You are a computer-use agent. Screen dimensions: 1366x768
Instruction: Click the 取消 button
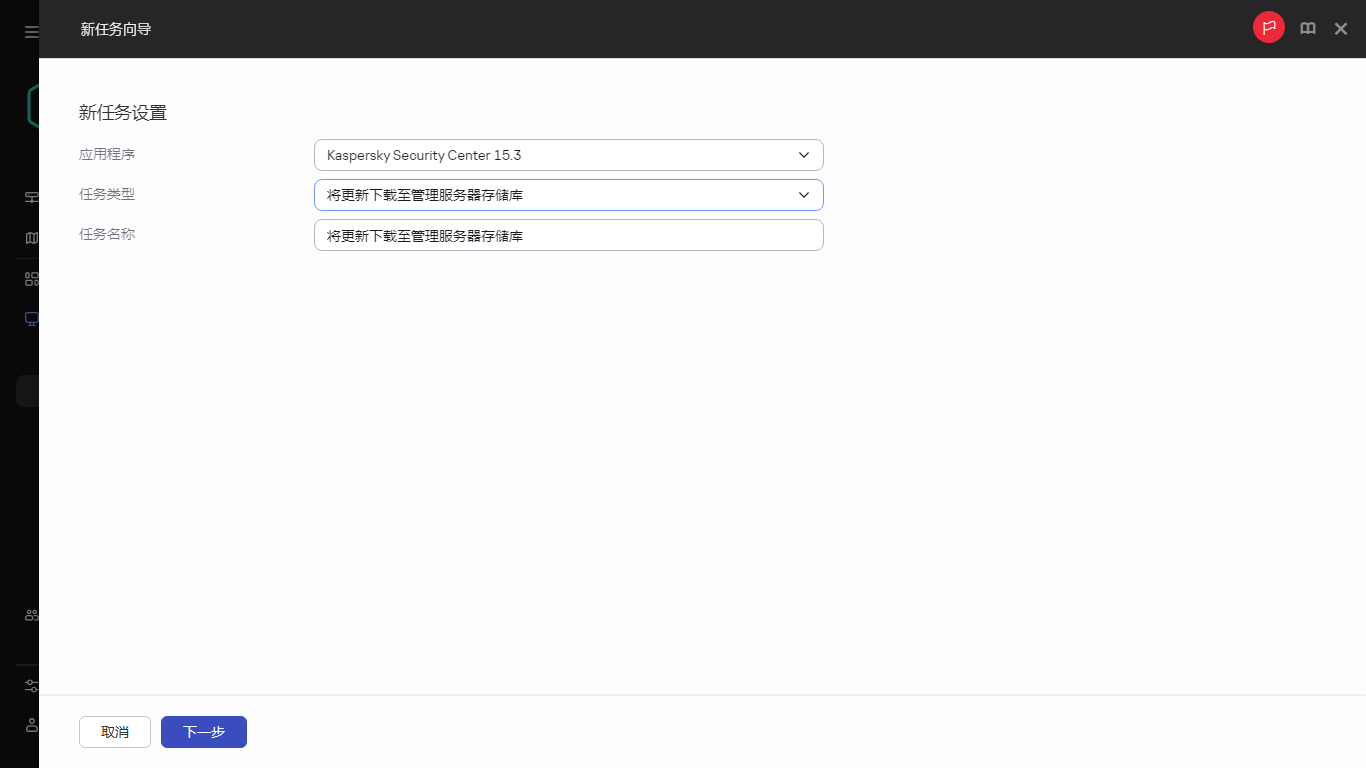(114, 731)
